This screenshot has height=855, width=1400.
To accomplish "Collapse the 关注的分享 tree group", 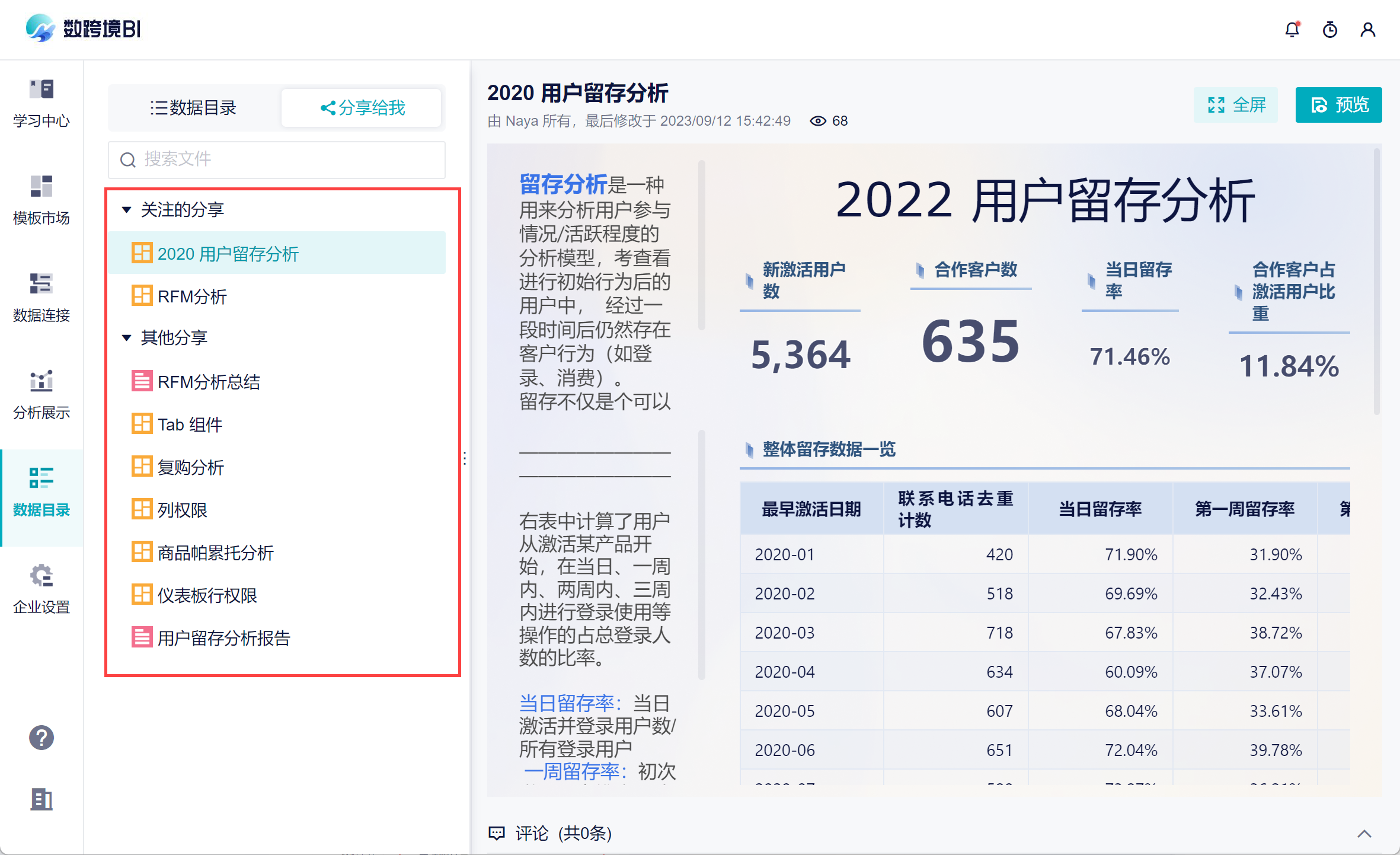I will pyautogui.click(x=126, y=209).
